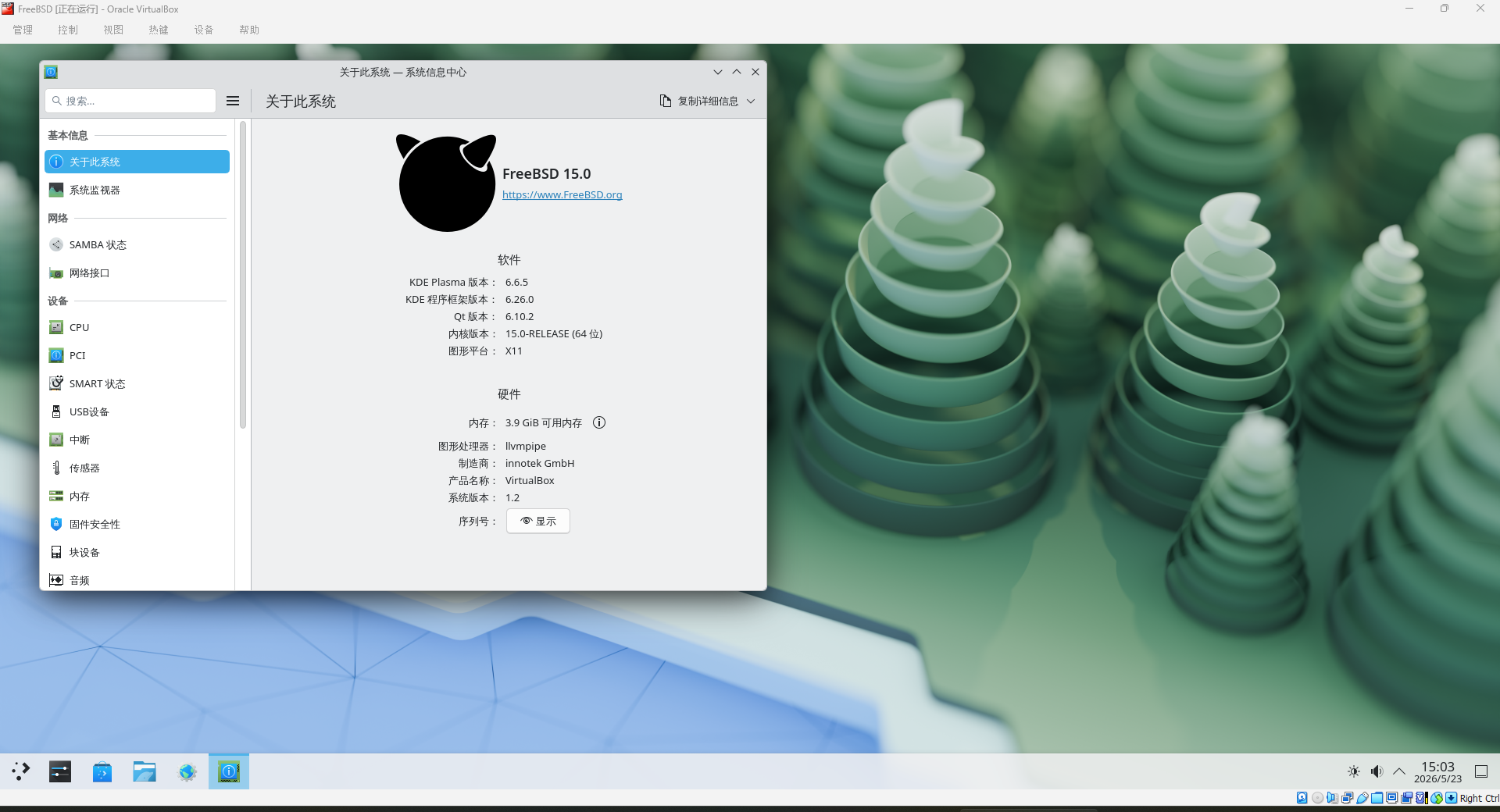Screen dimensions: 1500x812
Task: Reveal the serial number with 显示 button
Action: pyautogui.click(x=538, y=521)
